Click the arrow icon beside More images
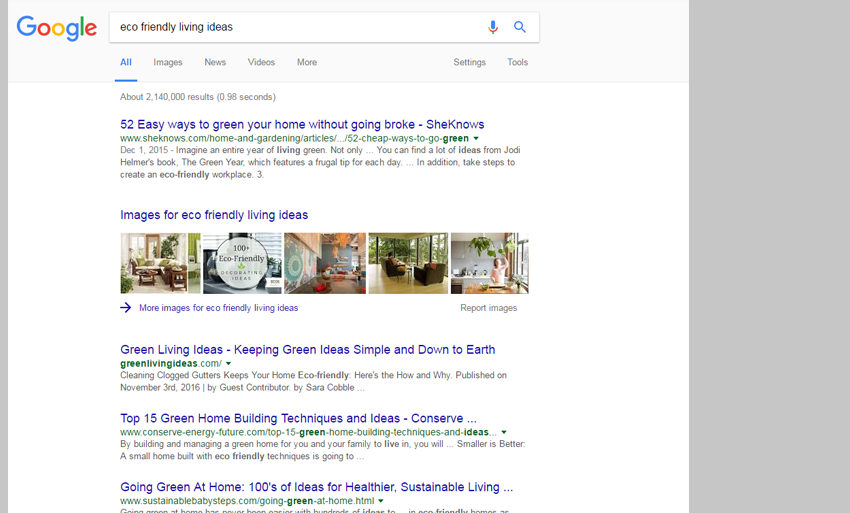This screenshot has width=850, height=513. pyautogui.click(x=126, y=307)
